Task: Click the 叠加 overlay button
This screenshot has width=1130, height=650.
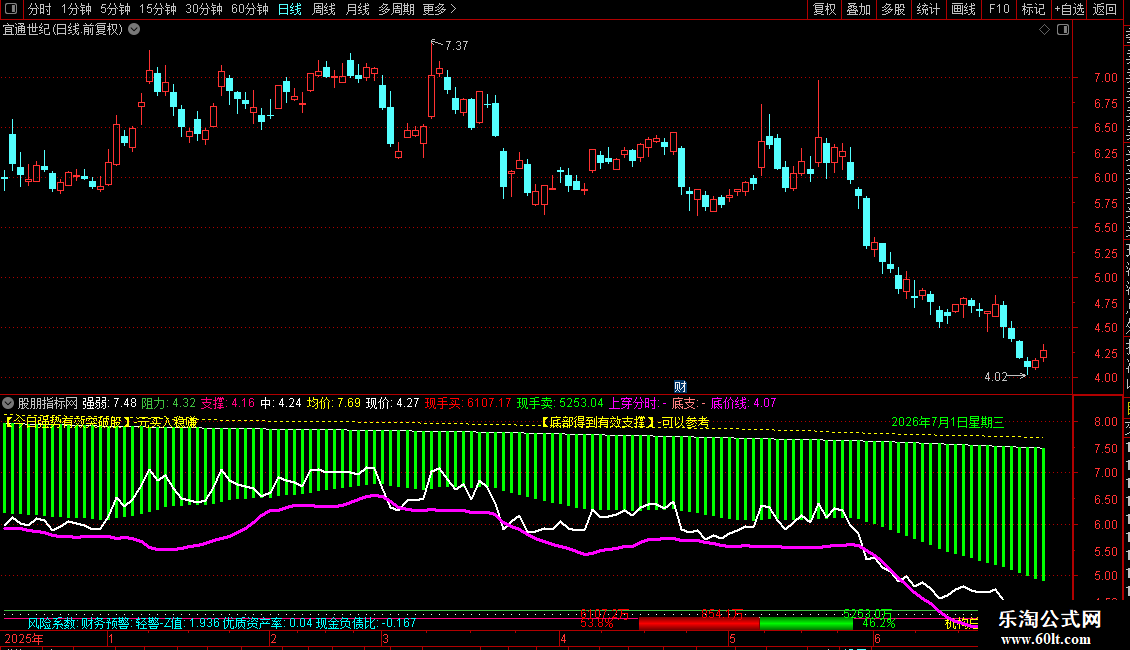Action: pos(858,9)
